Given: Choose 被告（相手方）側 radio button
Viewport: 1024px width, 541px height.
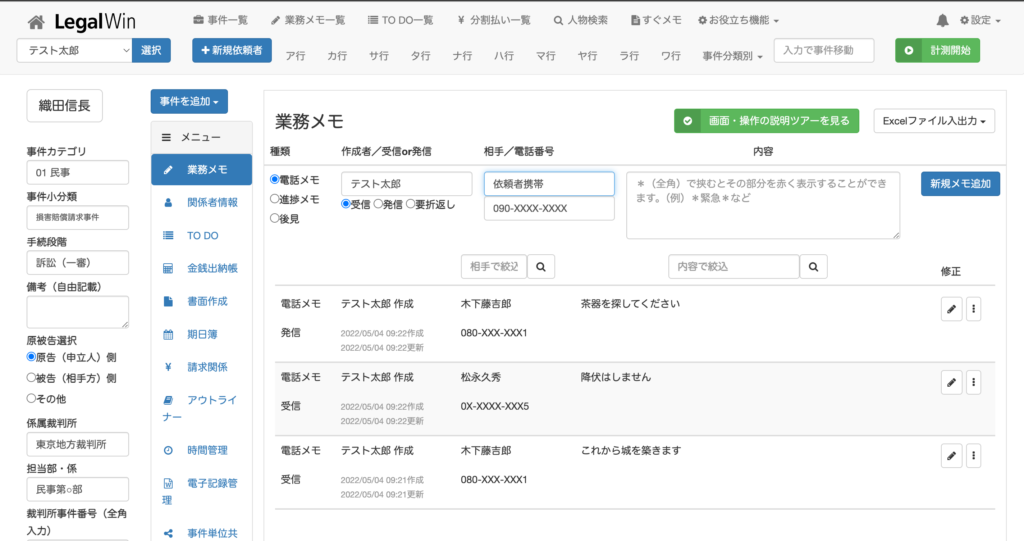Looking at the screenshot, I should 31,378.
